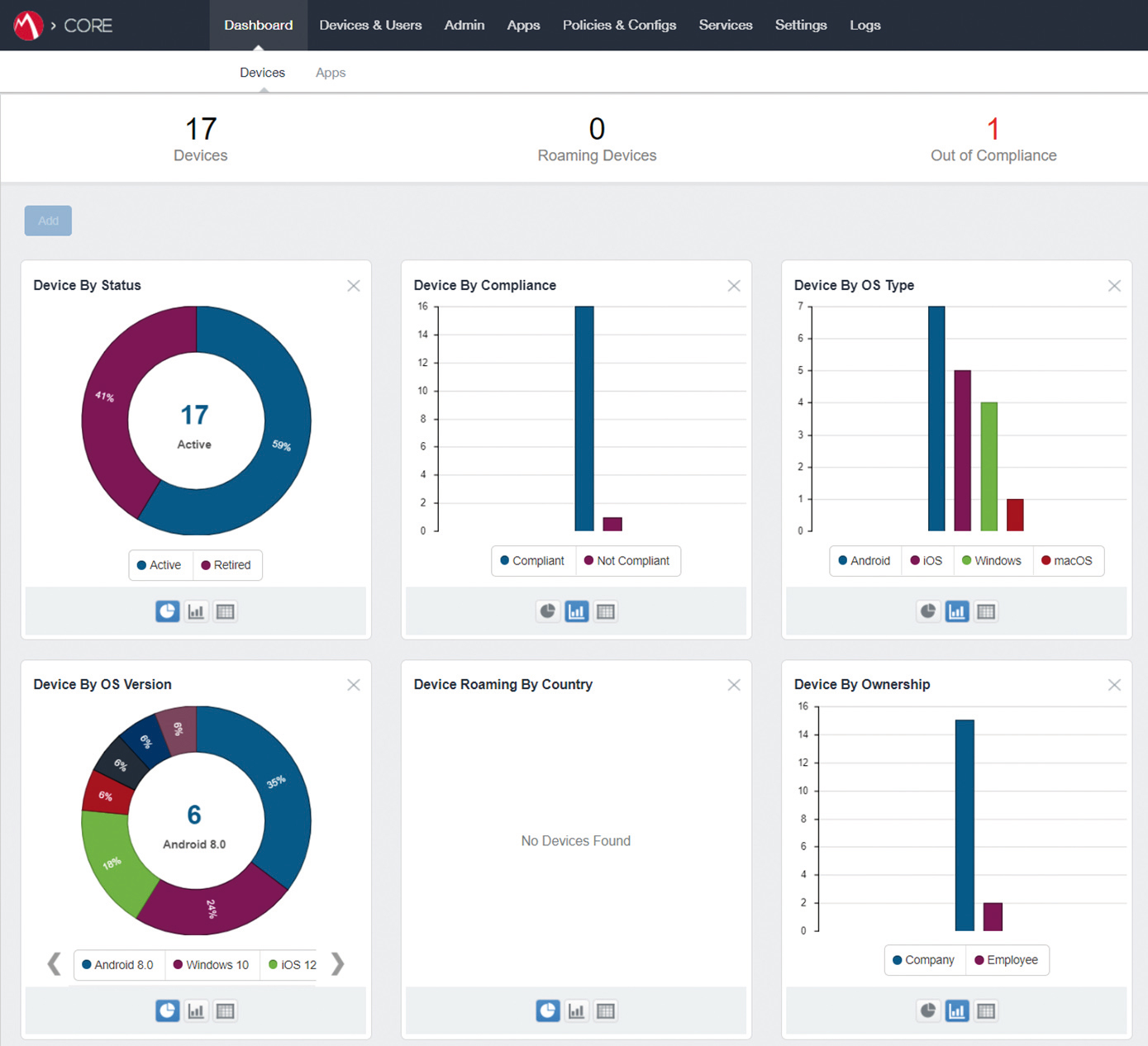Change Device By Ownership to table view
This screenshot has height=1046, width=1148.
coord(986,1010)
